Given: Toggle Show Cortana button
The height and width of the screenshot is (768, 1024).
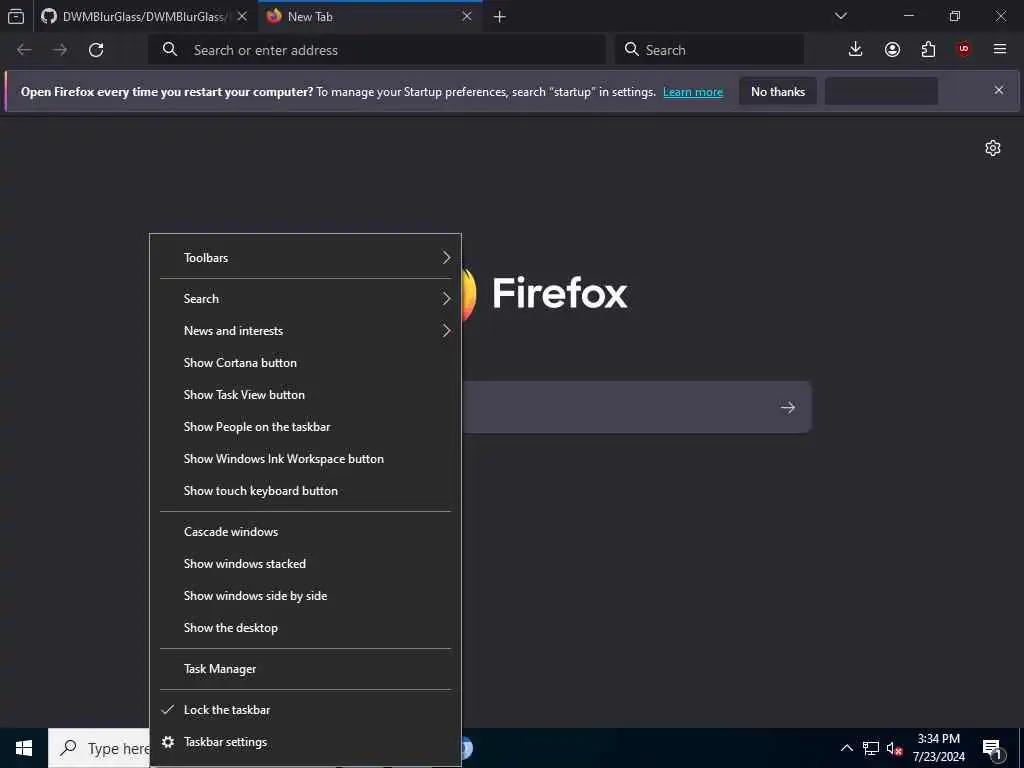Looking at the screenshot, I should 306,362.
